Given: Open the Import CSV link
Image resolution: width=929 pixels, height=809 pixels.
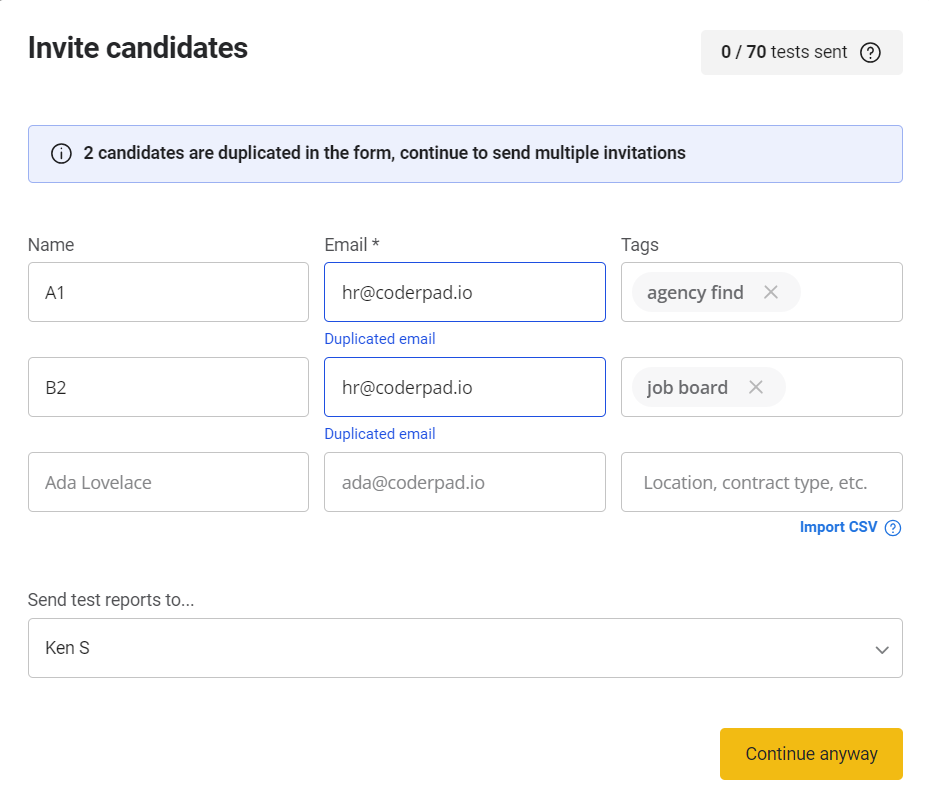Looking at the screenshot, I should click(x=838, y=527).
